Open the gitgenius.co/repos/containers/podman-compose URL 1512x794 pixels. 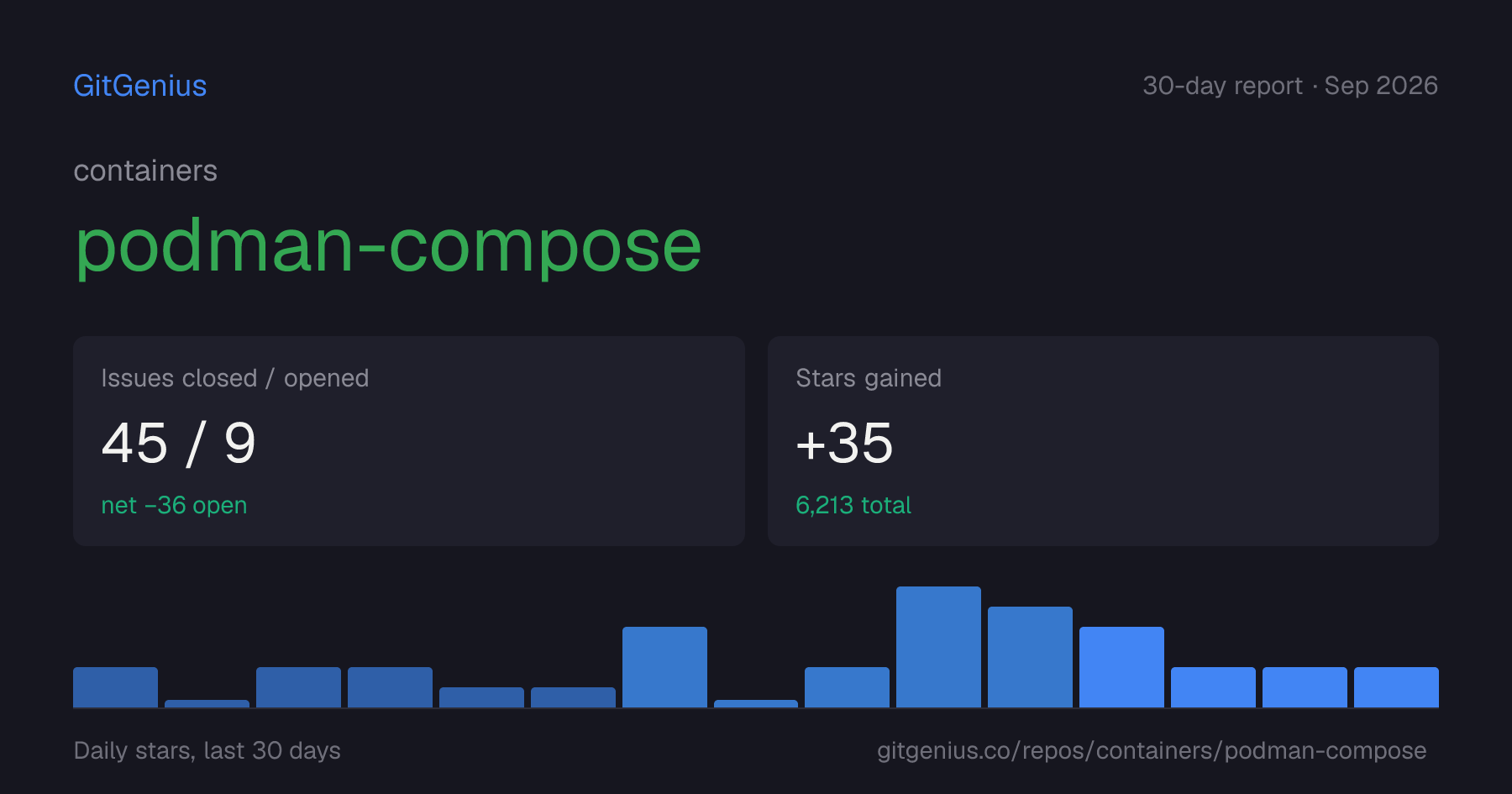1152,750
